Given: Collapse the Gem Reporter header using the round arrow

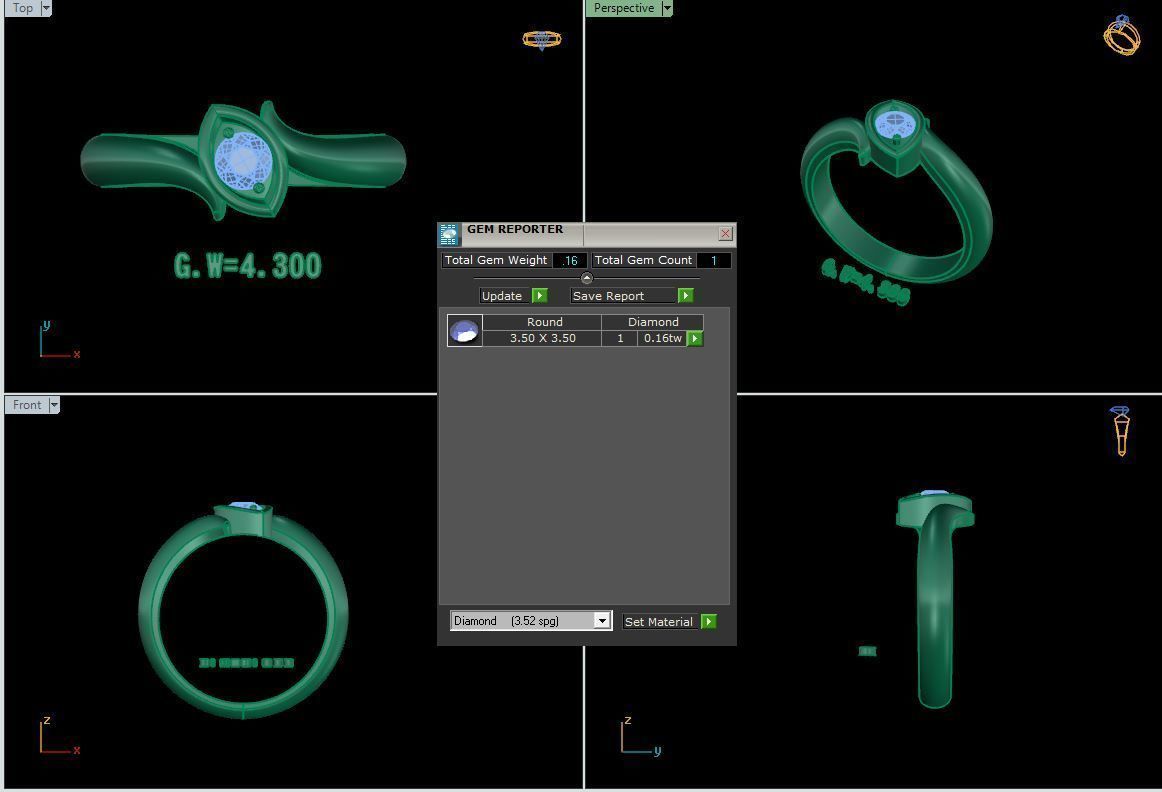Looking at the screenshot, I should click(587, 278).
